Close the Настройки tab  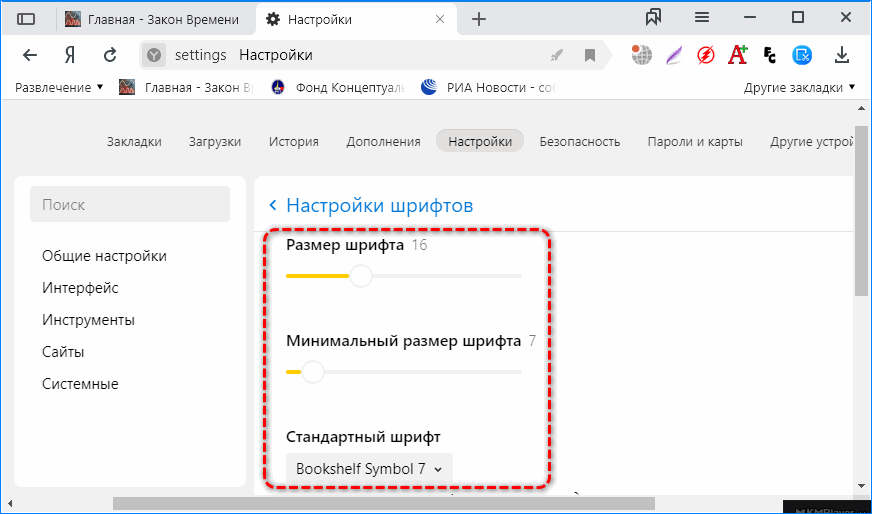pos(439,19)
